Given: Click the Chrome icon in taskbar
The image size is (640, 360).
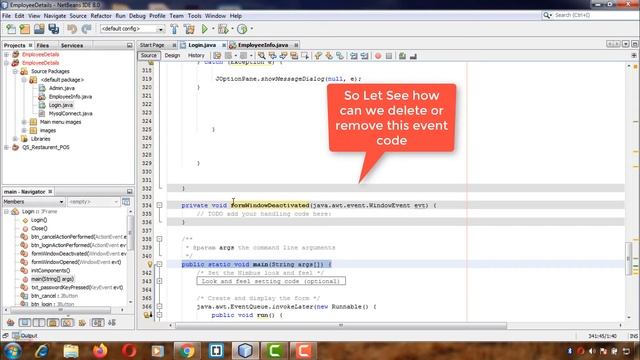Looking at the screenshot, I should (x=187, y=351).
